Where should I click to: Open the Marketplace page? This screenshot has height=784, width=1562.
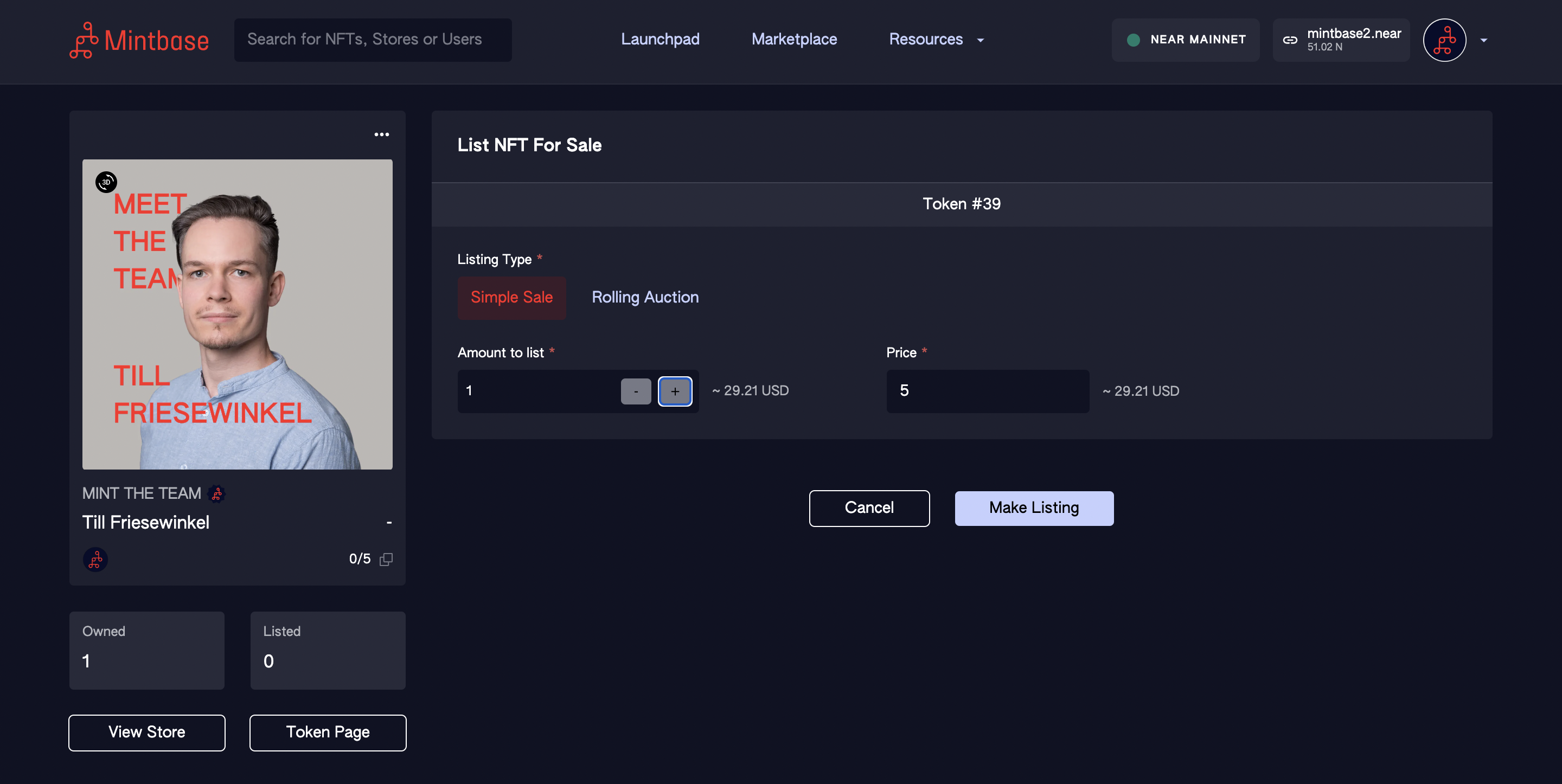pos(793,40)
